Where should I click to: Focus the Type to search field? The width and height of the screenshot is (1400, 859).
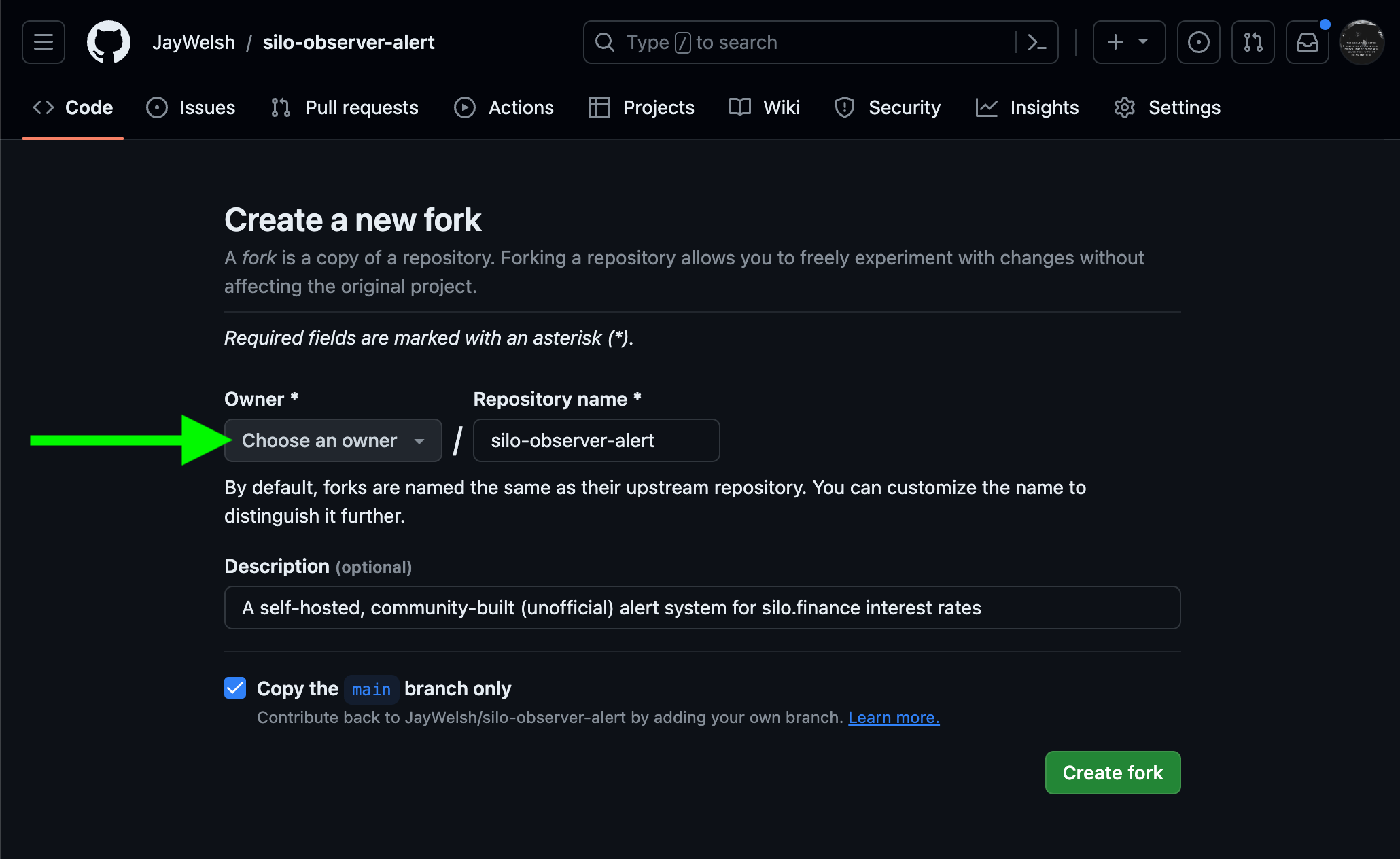click(821, 42)
